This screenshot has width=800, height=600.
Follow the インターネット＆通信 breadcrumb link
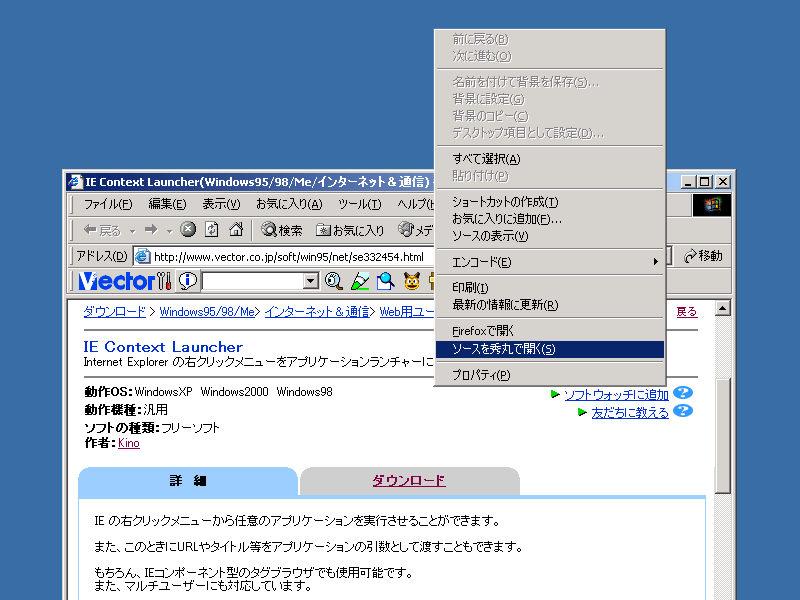pyautogui.click(x=317, y=311)
